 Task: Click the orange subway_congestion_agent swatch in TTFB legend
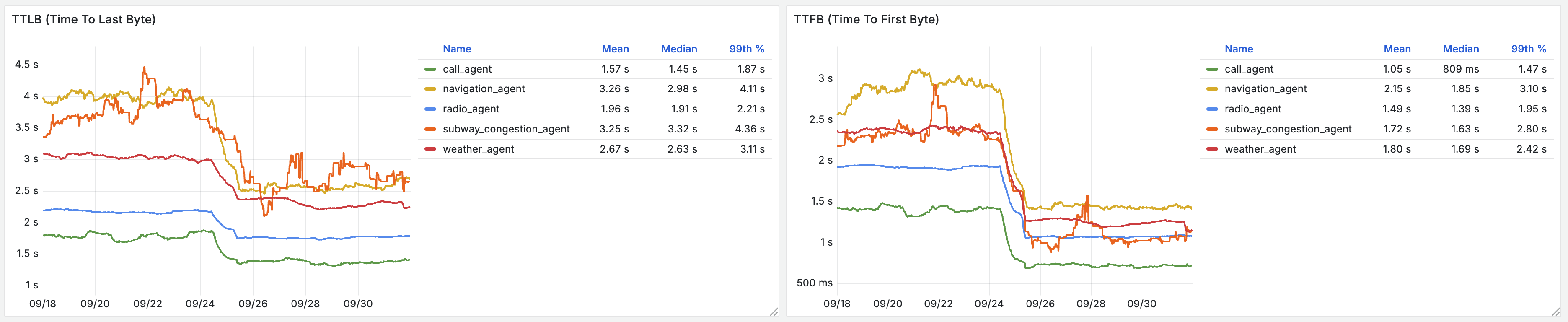click(1212, 129)
